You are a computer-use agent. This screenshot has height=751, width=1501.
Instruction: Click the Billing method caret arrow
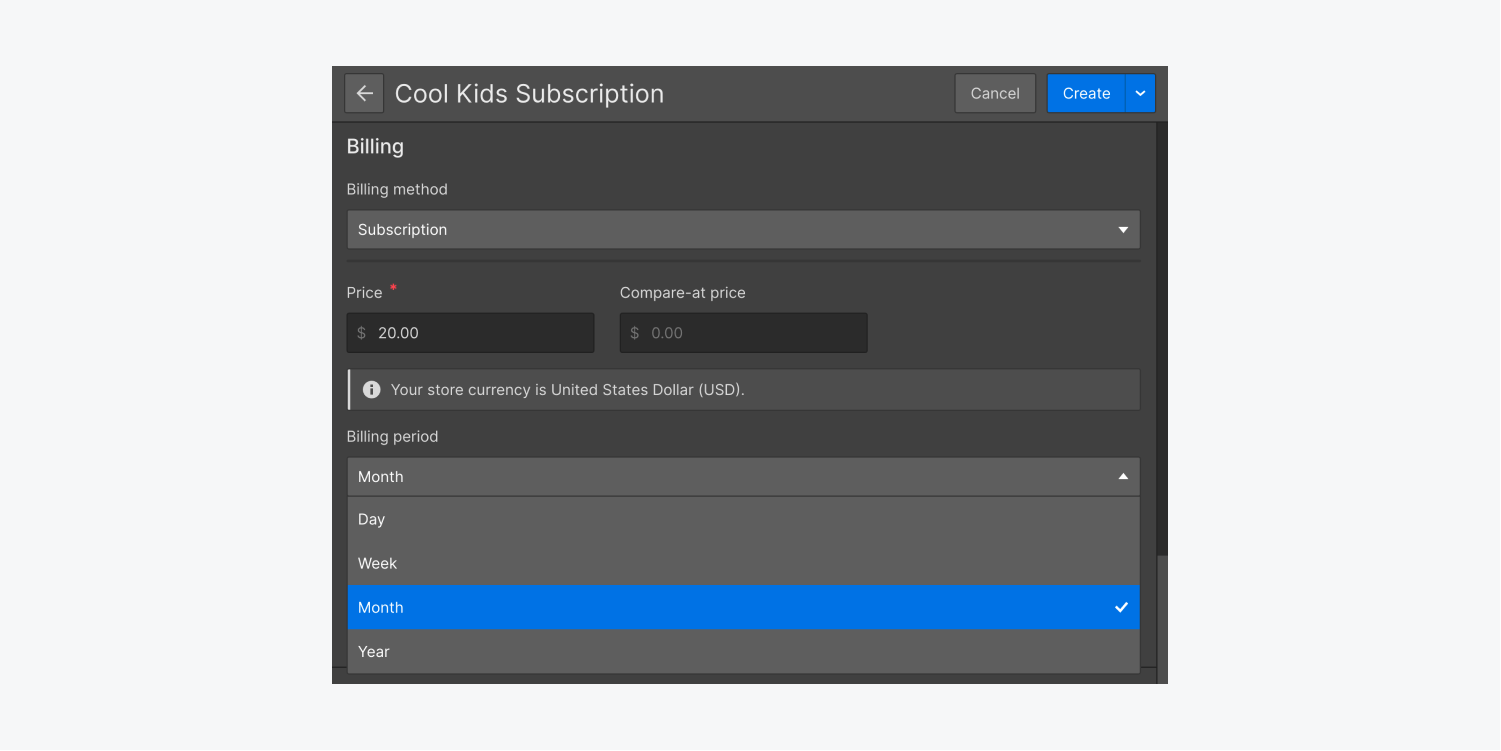point(1123,230)
